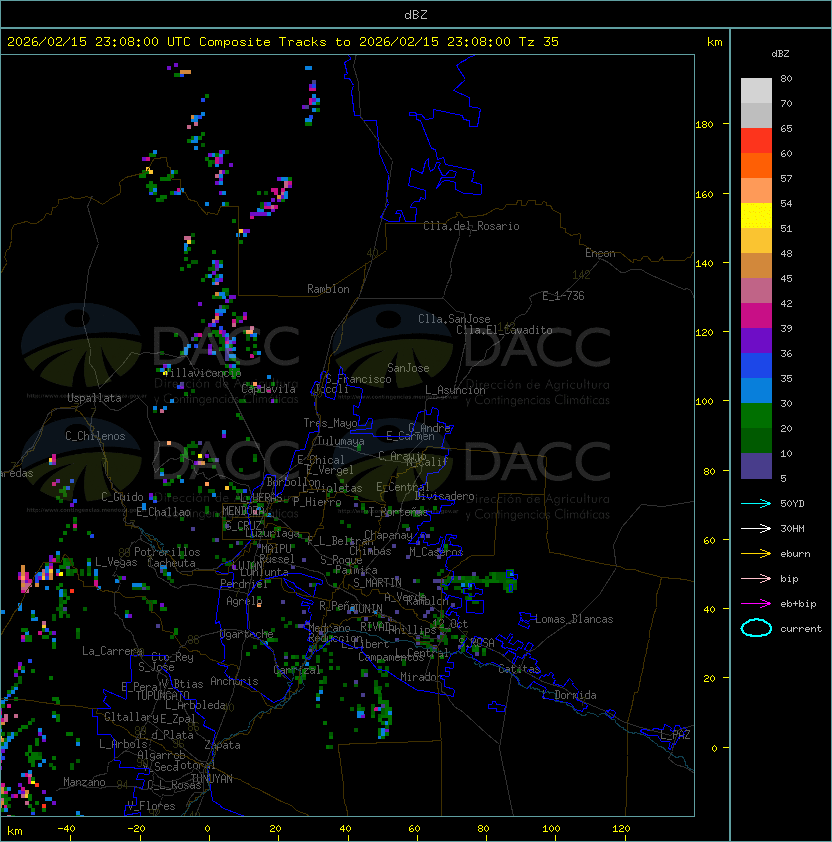Click the cyan 'current' ellipse legend icon
This screenshot has width=832, height=842.
[x=756, y=628]
